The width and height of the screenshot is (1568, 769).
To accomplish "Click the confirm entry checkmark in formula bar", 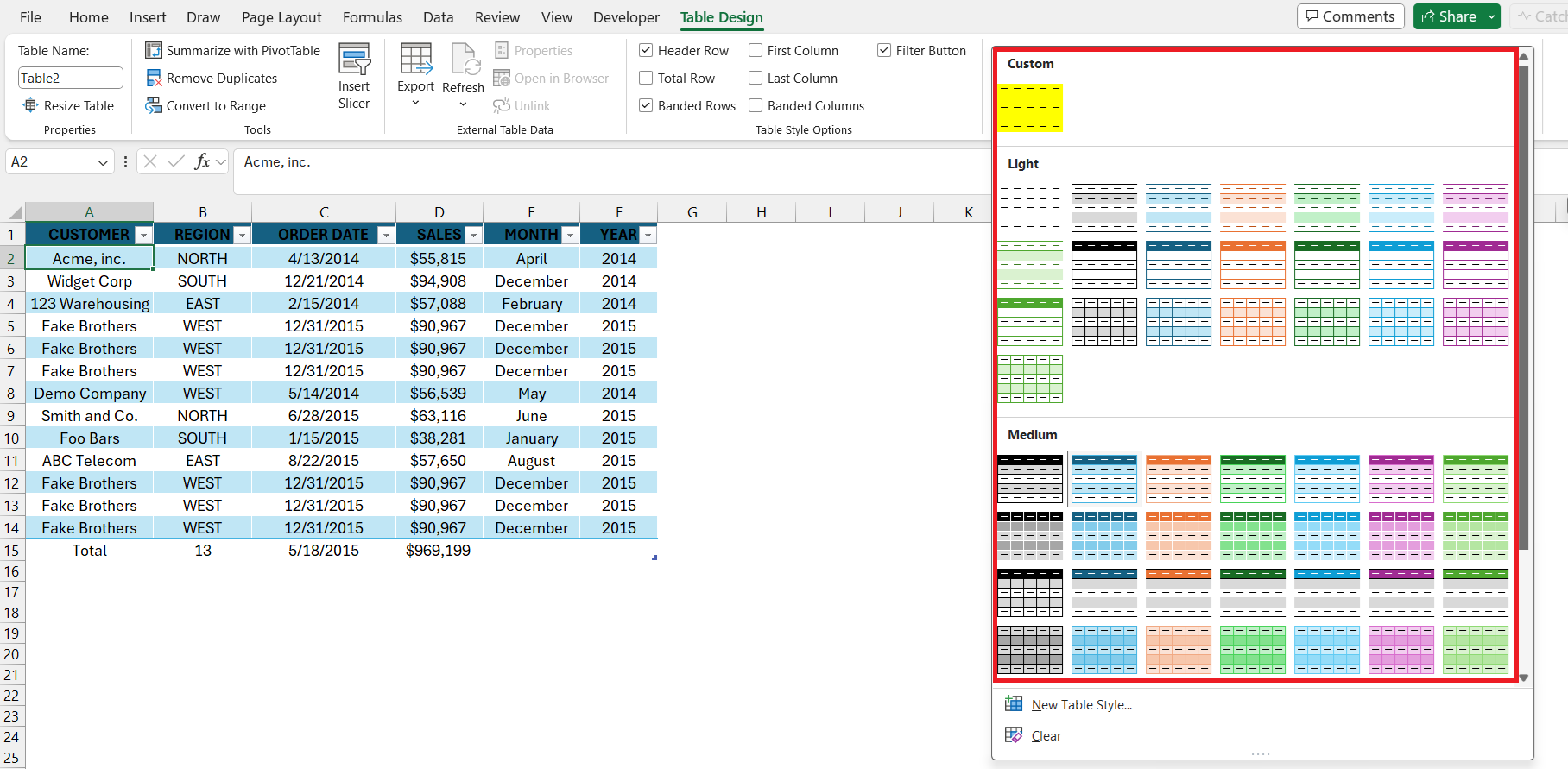I will [x=176, y=161].
